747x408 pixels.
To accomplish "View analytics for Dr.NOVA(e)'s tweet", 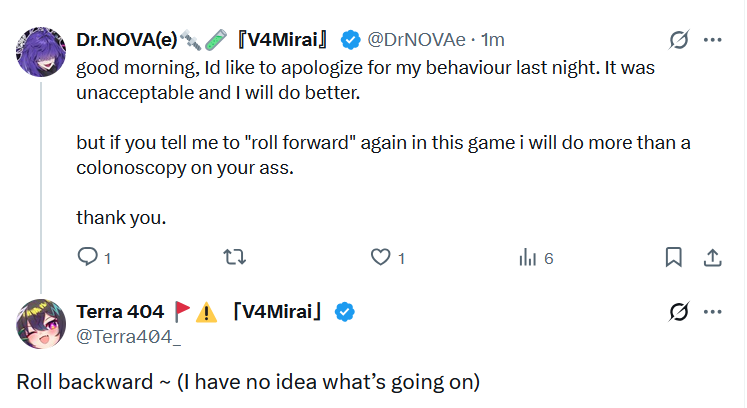I will [x=527, y=257].
